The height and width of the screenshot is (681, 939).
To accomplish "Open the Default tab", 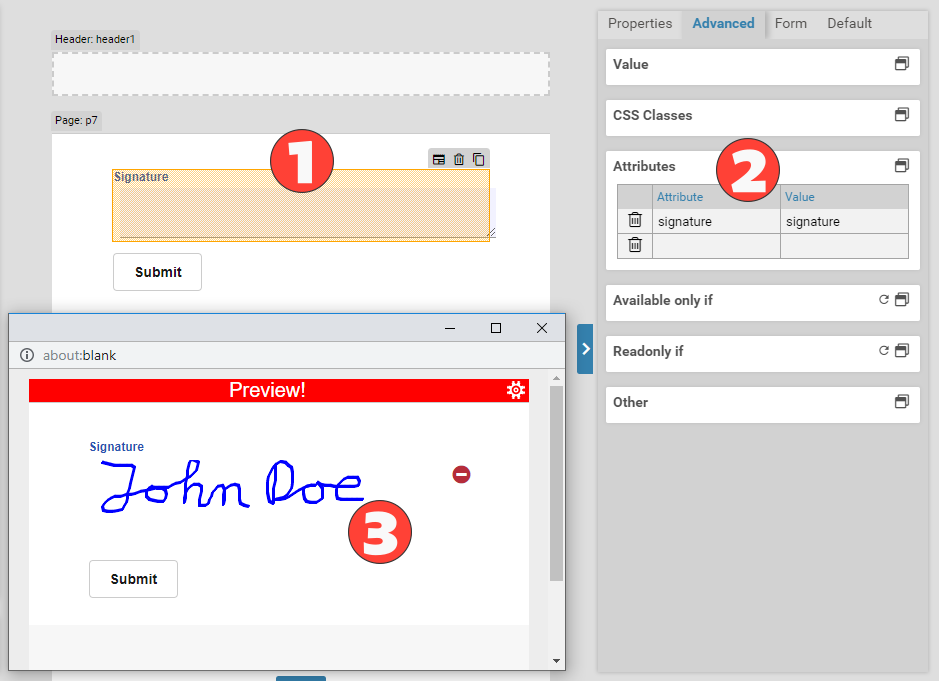I will pos(849,23).
